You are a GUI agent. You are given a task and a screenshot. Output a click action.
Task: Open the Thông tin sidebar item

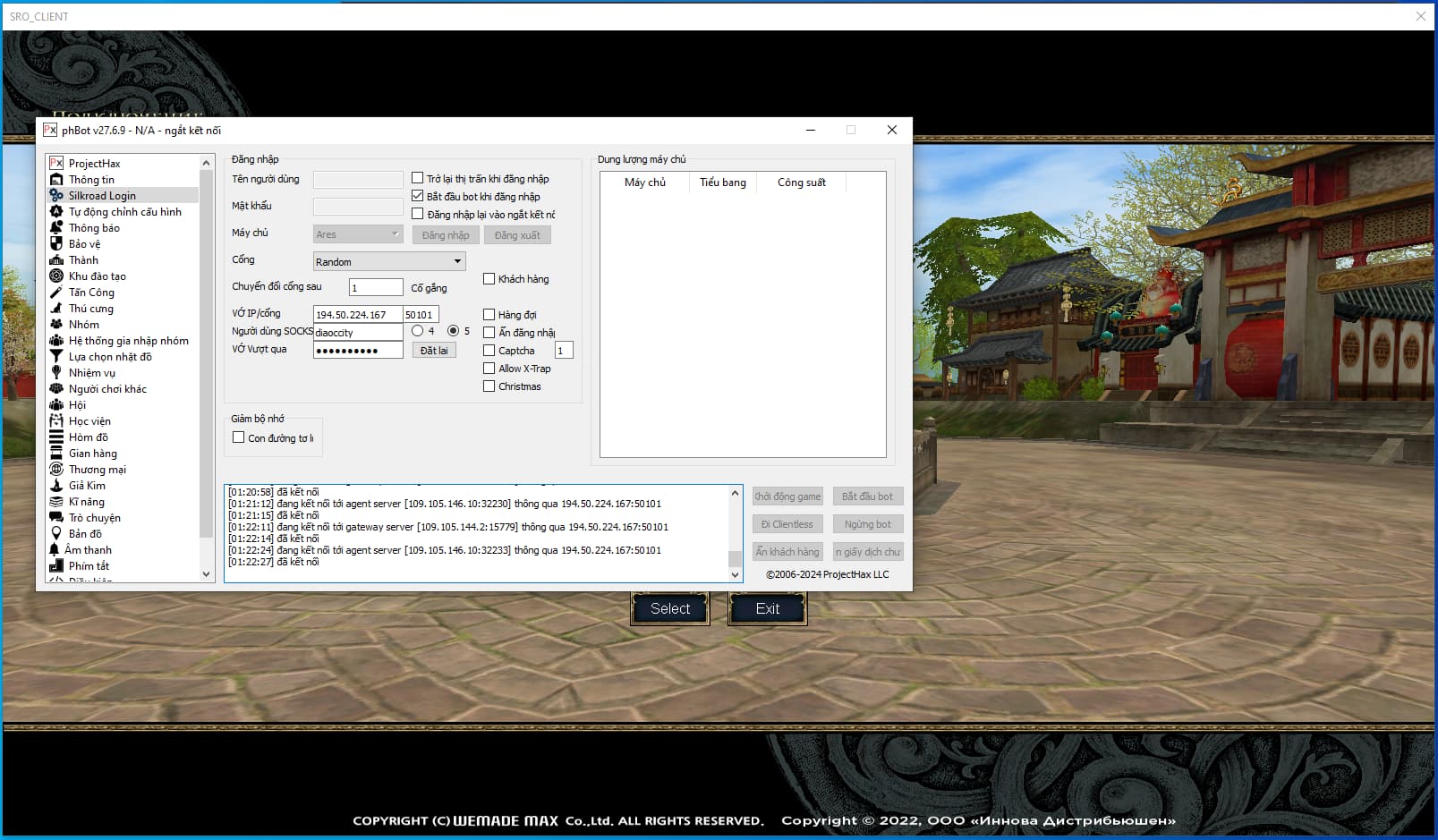pos(91,180)
